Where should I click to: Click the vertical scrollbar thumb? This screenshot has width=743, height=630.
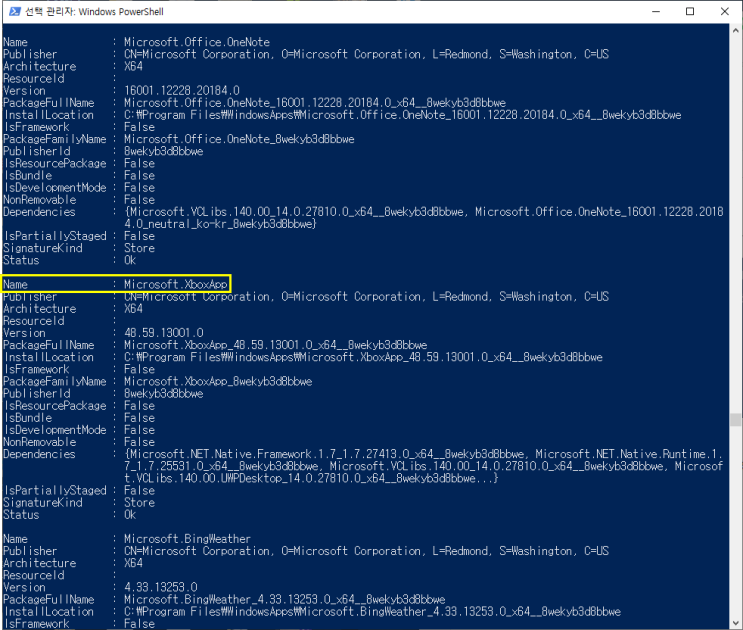(x=735, y=420)
